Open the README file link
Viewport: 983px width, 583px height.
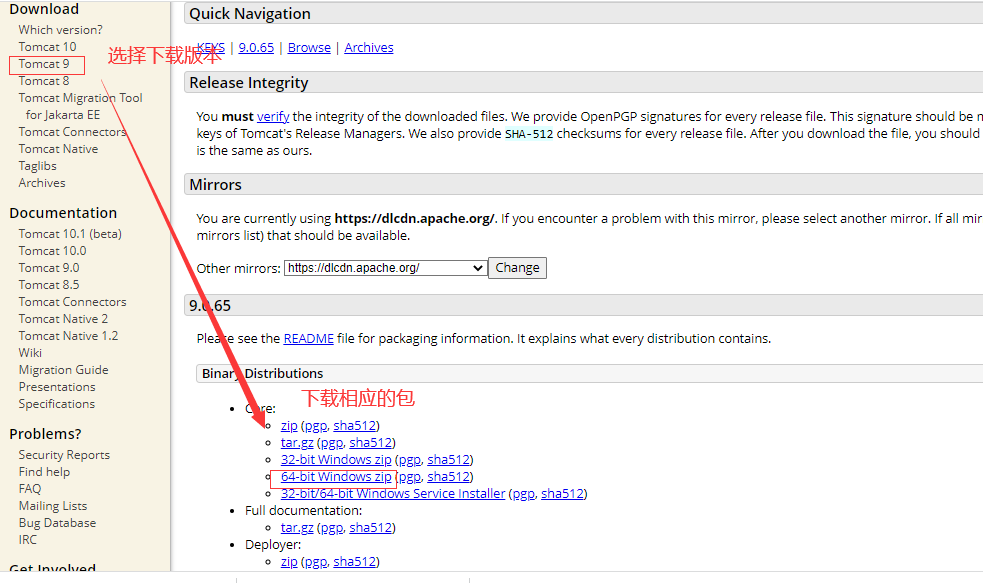308,339
